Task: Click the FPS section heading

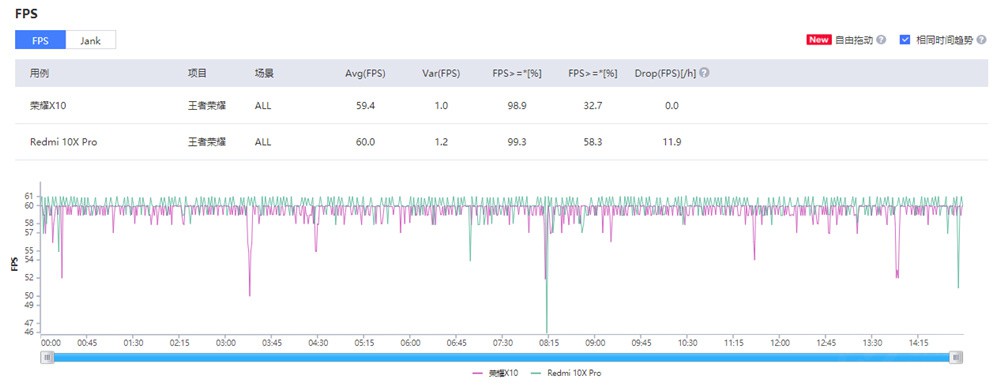Action: (x=26, y=13)
